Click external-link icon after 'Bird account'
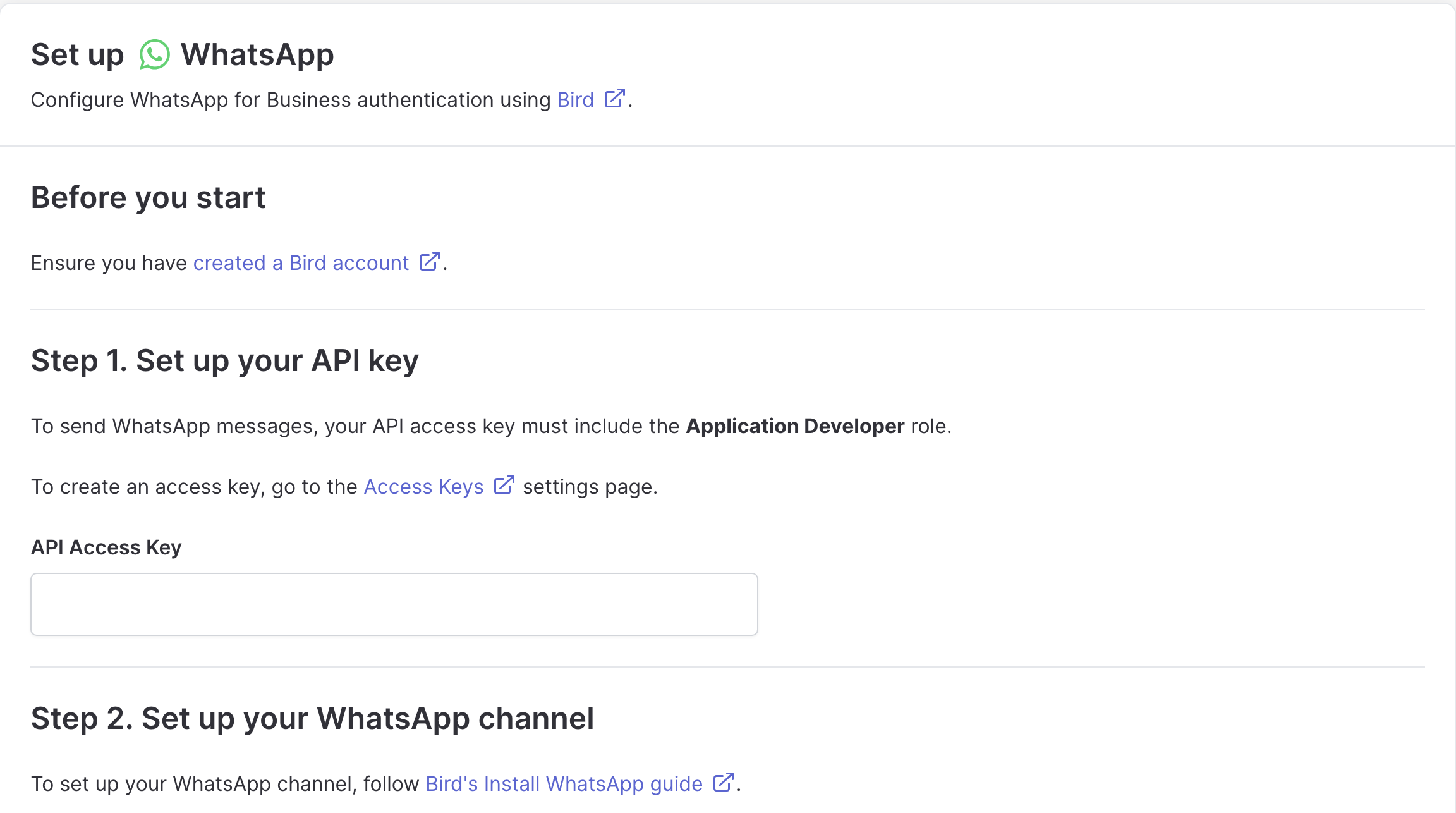Screen dimensions: 1456x813 pyautogui.click(x=430, y=262)
